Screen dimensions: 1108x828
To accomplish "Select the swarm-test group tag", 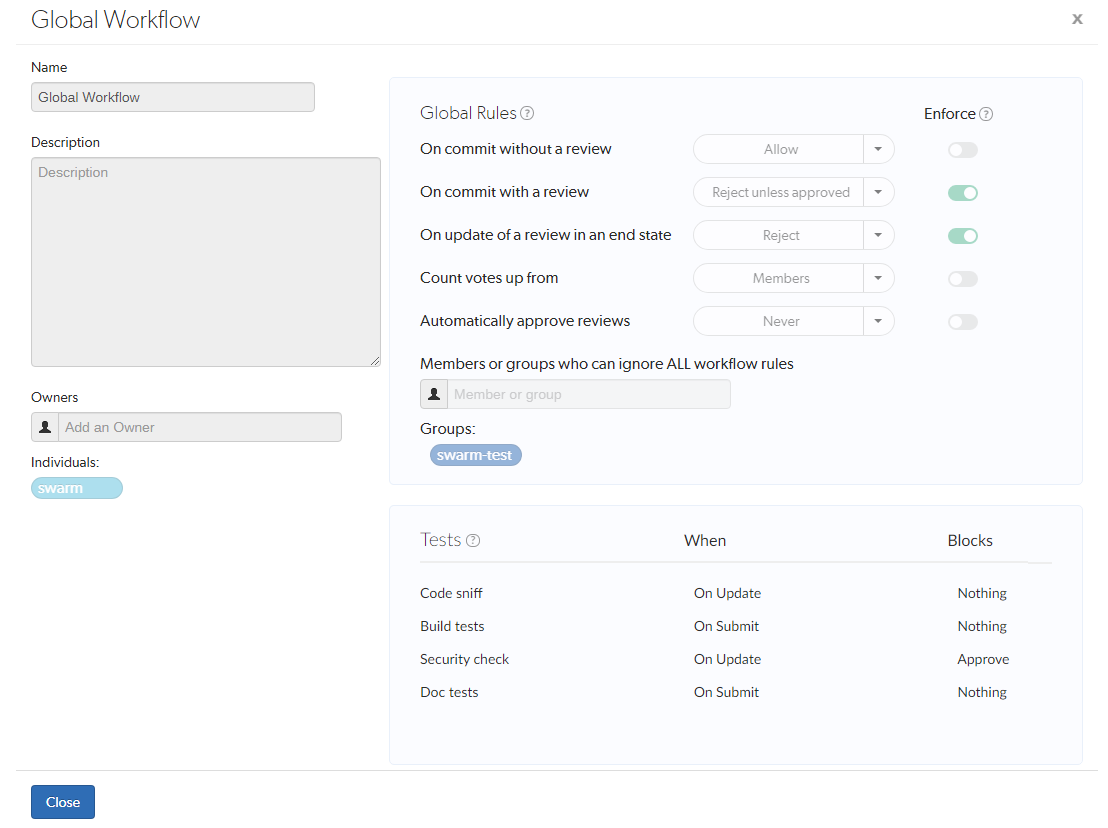I will (475, 454).
